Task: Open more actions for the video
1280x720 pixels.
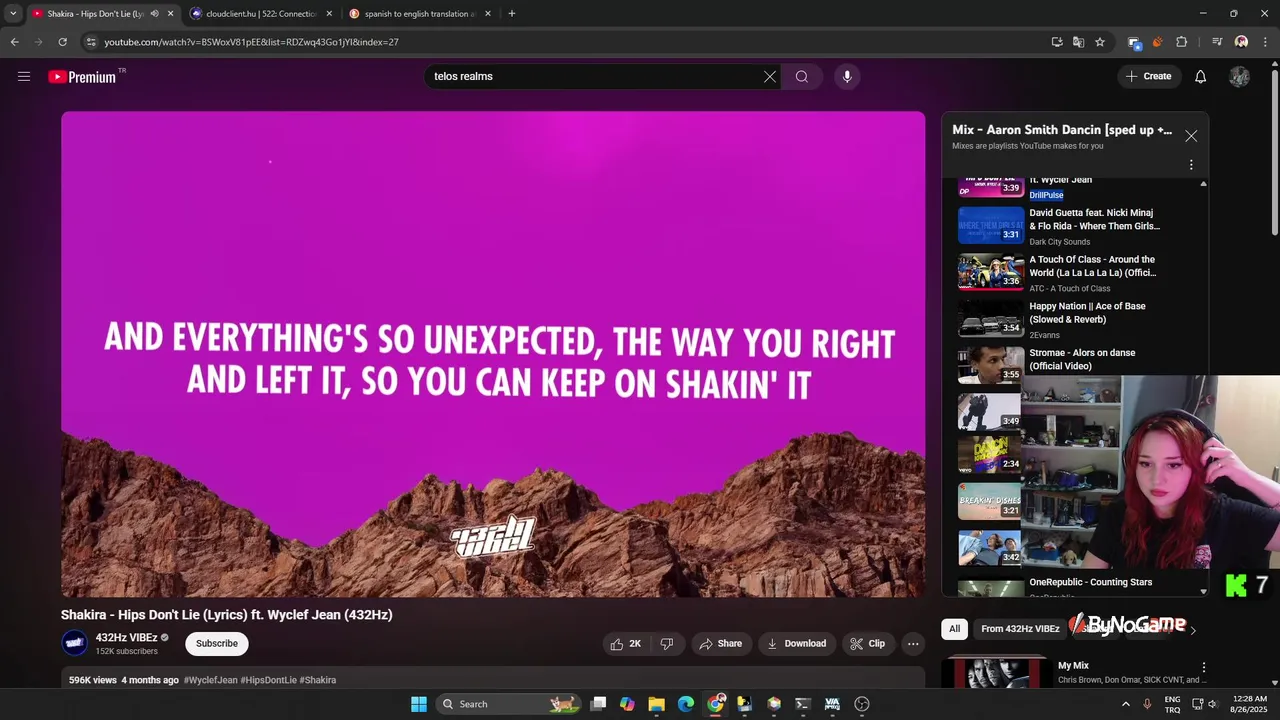Action: pos(913,644)
